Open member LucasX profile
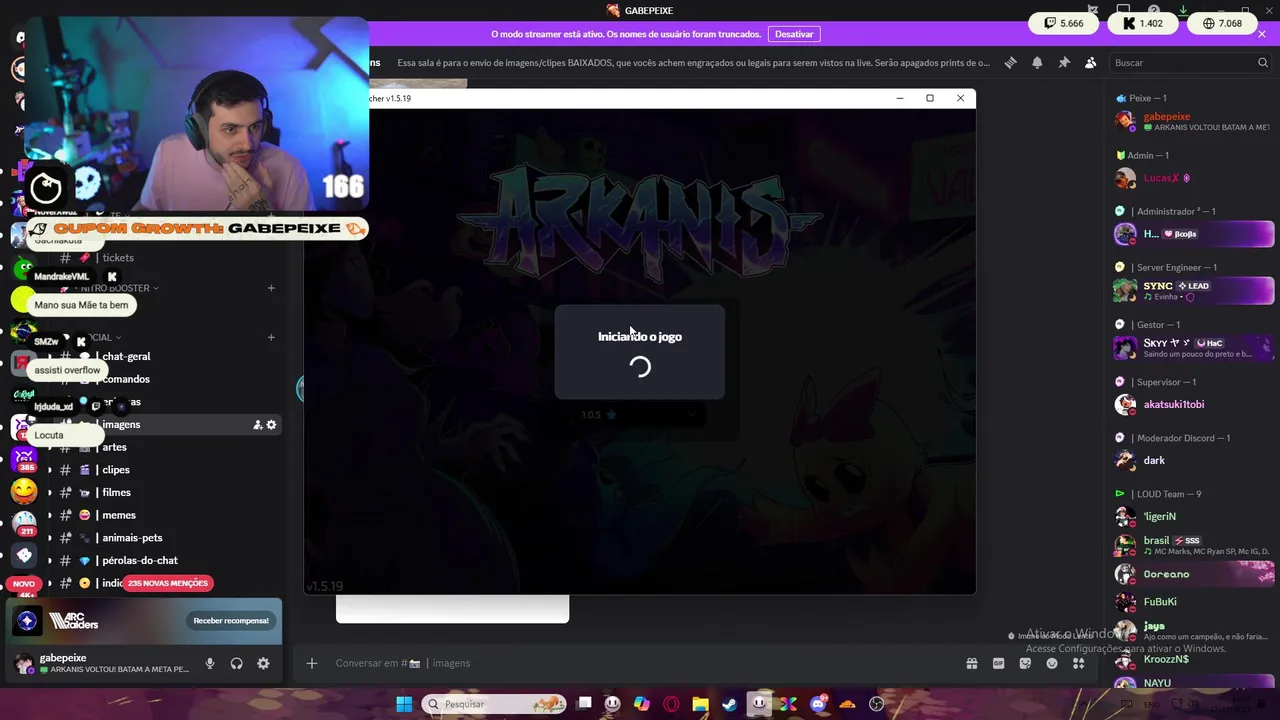The height and width of the screenshot is (720, 1280). (1194, 178)
